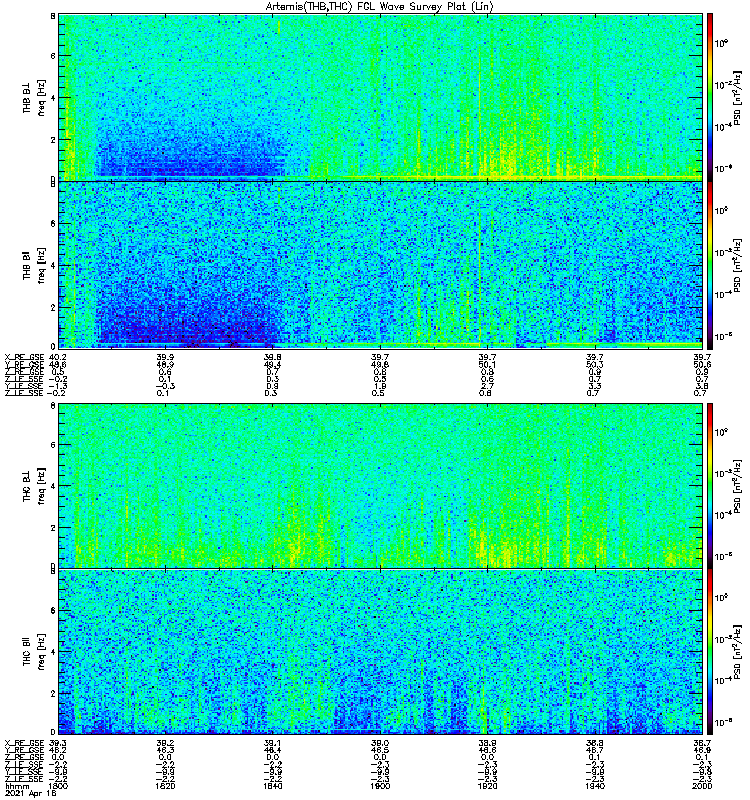Click the PSD [nT²/Hz] label beside THB B⊥ color bar
Image resolution: width=750 pixels, height=800 pixels.
738,98
